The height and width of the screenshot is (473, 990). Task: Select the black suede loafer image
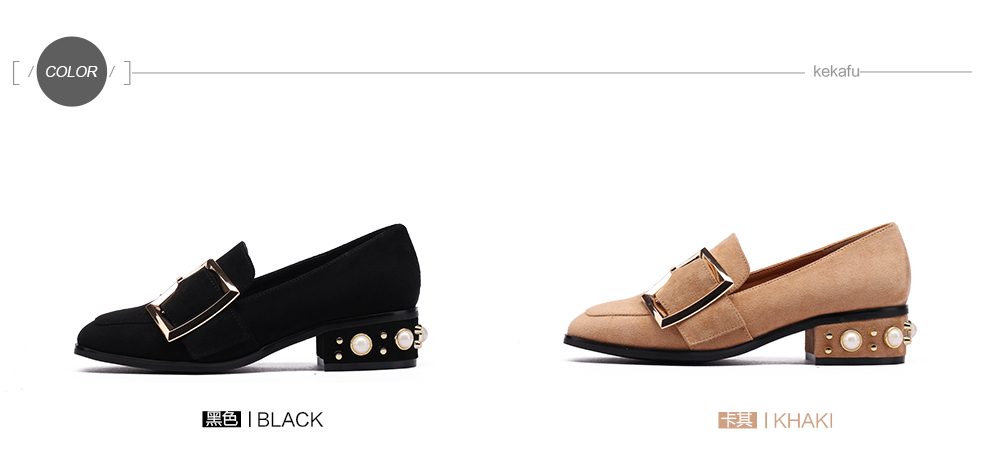tap(249, 298)
